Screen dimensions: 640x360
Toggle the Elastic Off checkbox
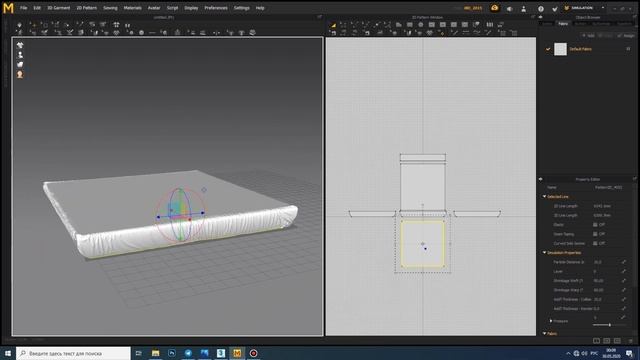(595, 225)
